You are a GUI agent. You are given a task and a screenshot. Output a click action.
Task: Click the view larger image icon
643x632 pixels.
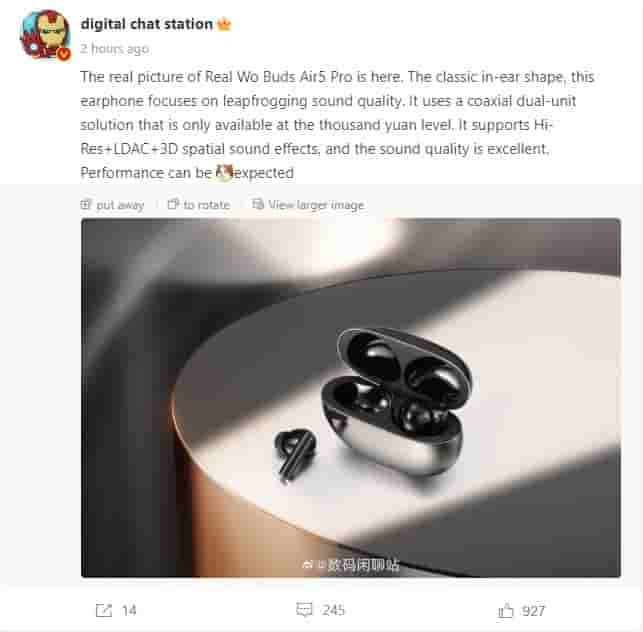point(258,204)
